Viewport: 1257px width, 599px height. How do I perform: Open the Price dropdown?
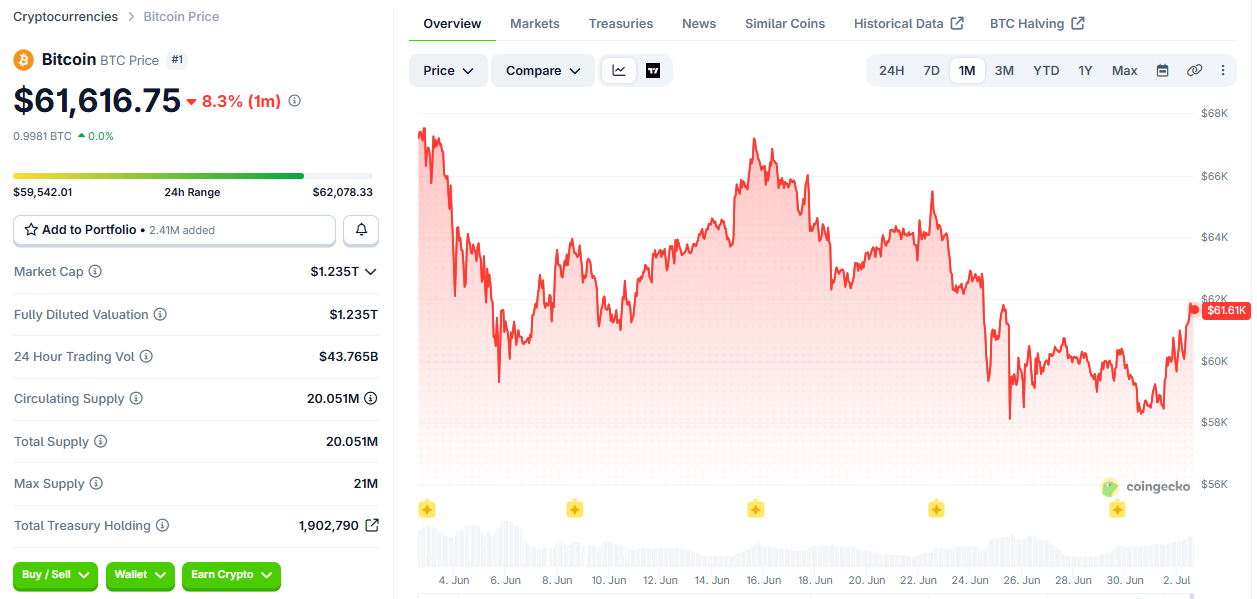[x=448, y=71]
